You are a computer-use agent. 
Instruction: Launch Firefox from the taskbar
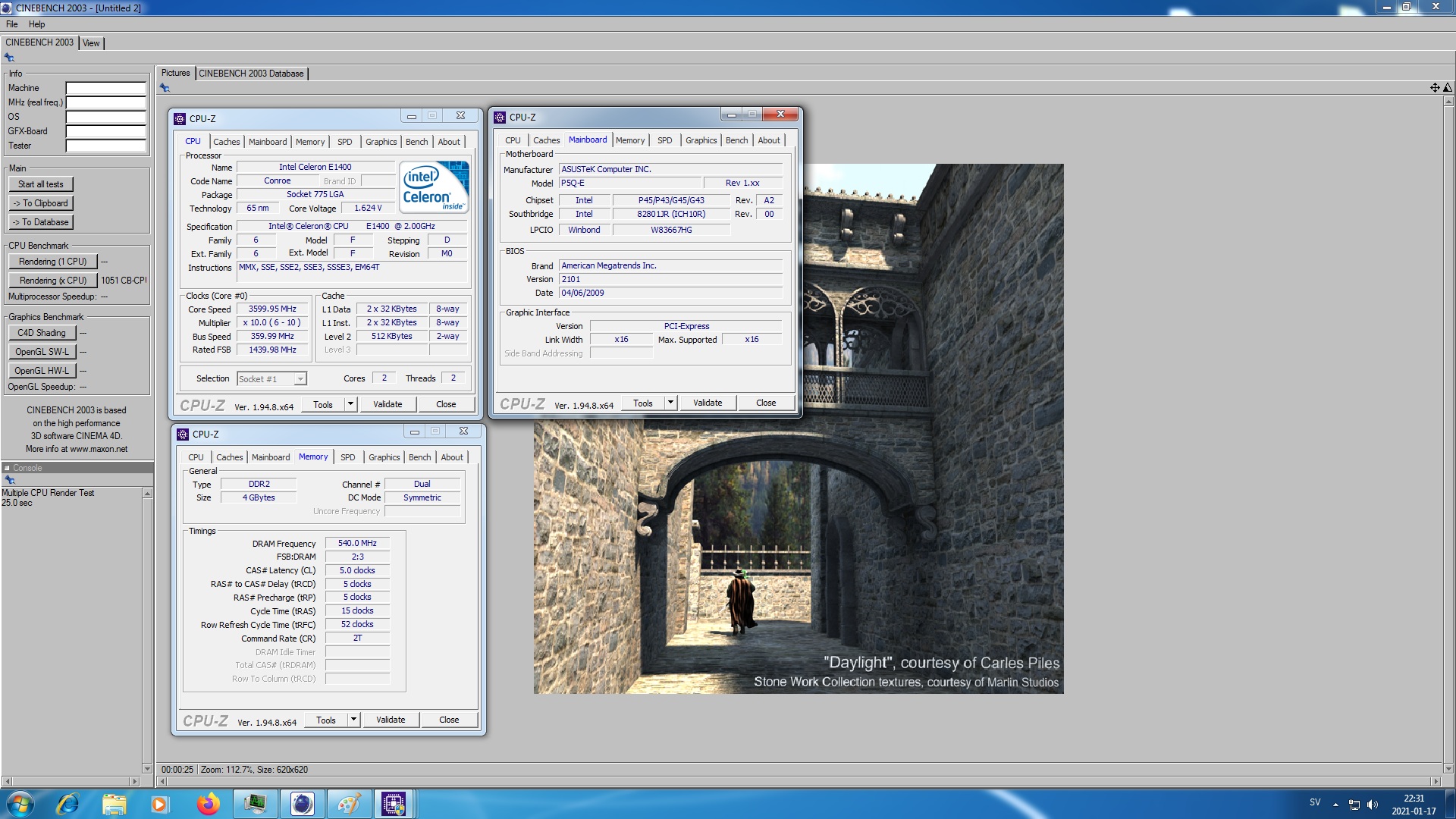(x=208, y=804)
